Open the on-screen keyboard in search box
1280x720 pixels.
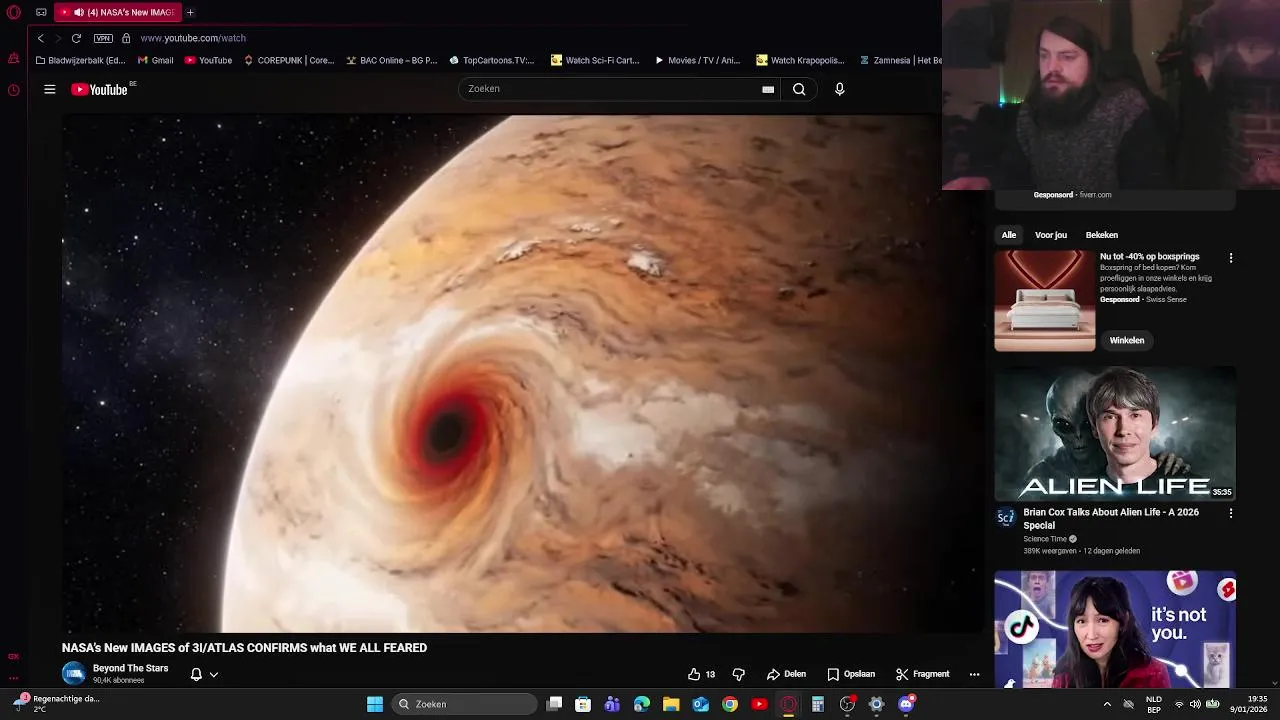pyautogui.click(x=768, y=89)
